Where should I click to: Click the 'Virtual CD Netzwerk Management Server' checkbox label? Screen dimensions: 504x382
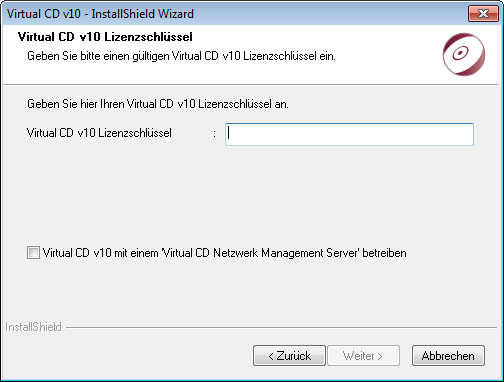224,253
